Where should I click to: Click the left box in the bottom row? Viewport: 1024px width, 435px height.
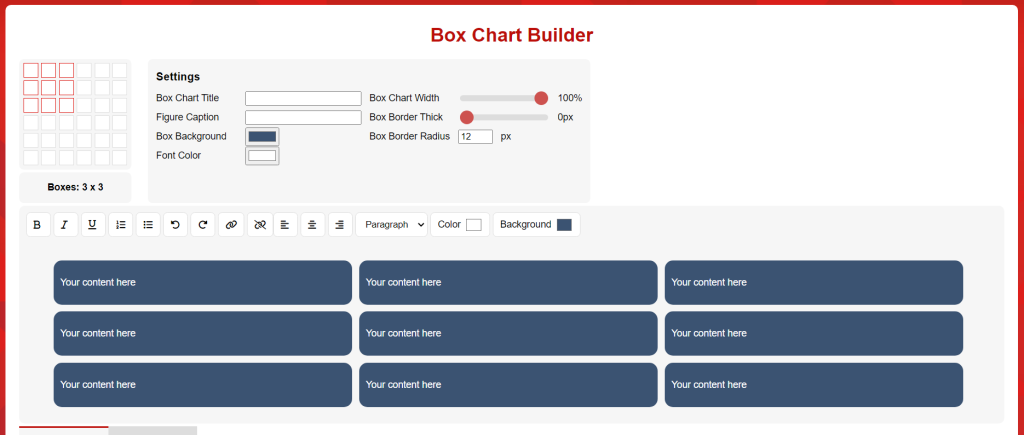(x=202, y=385)
